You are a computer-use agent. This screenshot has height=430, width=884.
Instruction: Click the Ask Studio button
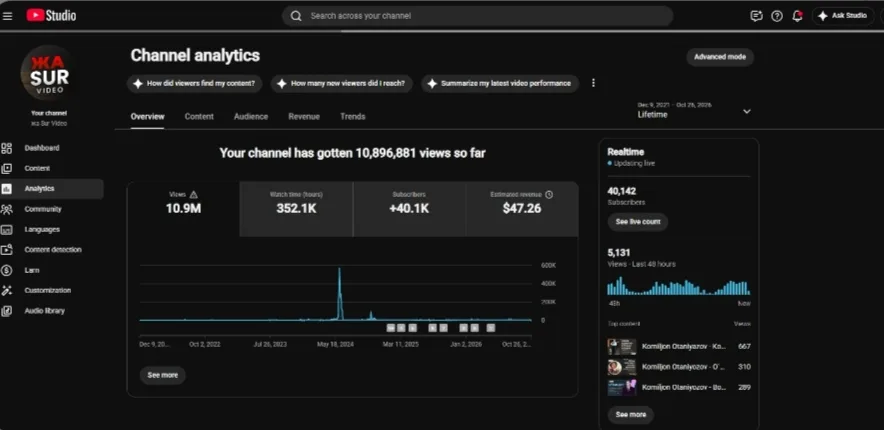pyautogui.click(x=843, y=16)
